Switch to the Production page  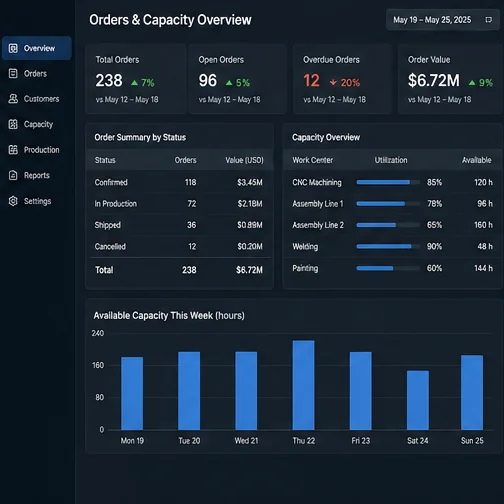tap(42, 150)
